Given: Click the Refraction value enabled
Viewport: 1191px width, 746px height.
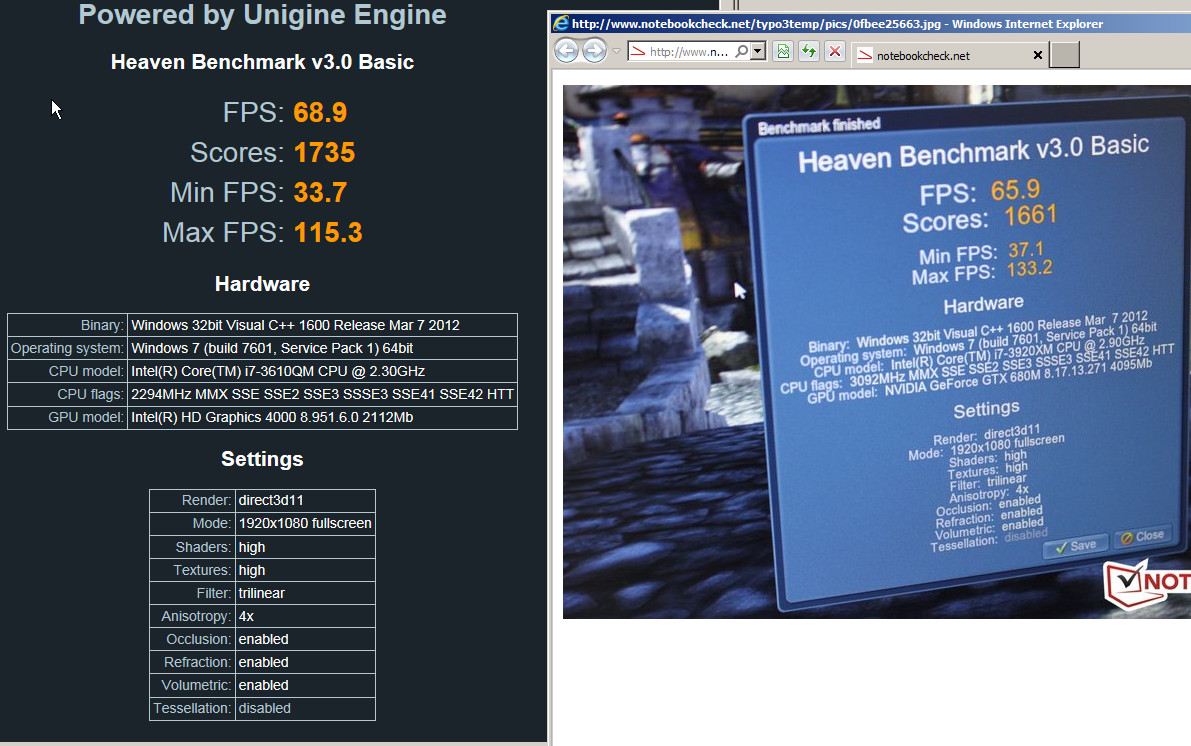Looking at the screenshot, I should click(305, 662).
